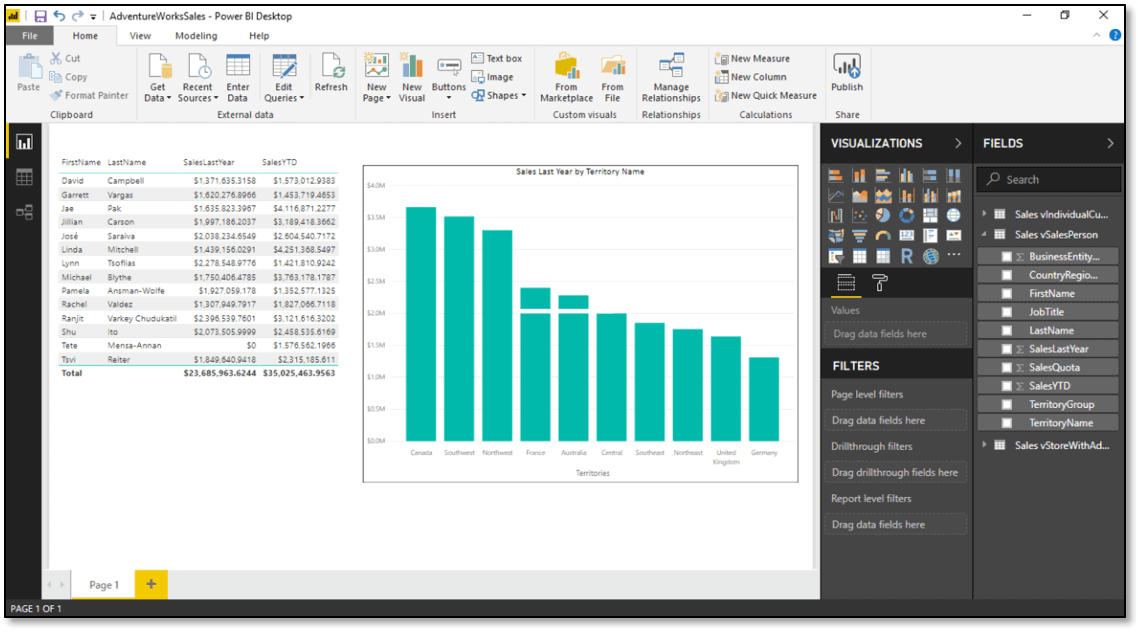This screenshot has width=1138, height=632.
Task: Select the line chart visualization
Action: click(835, 196)
